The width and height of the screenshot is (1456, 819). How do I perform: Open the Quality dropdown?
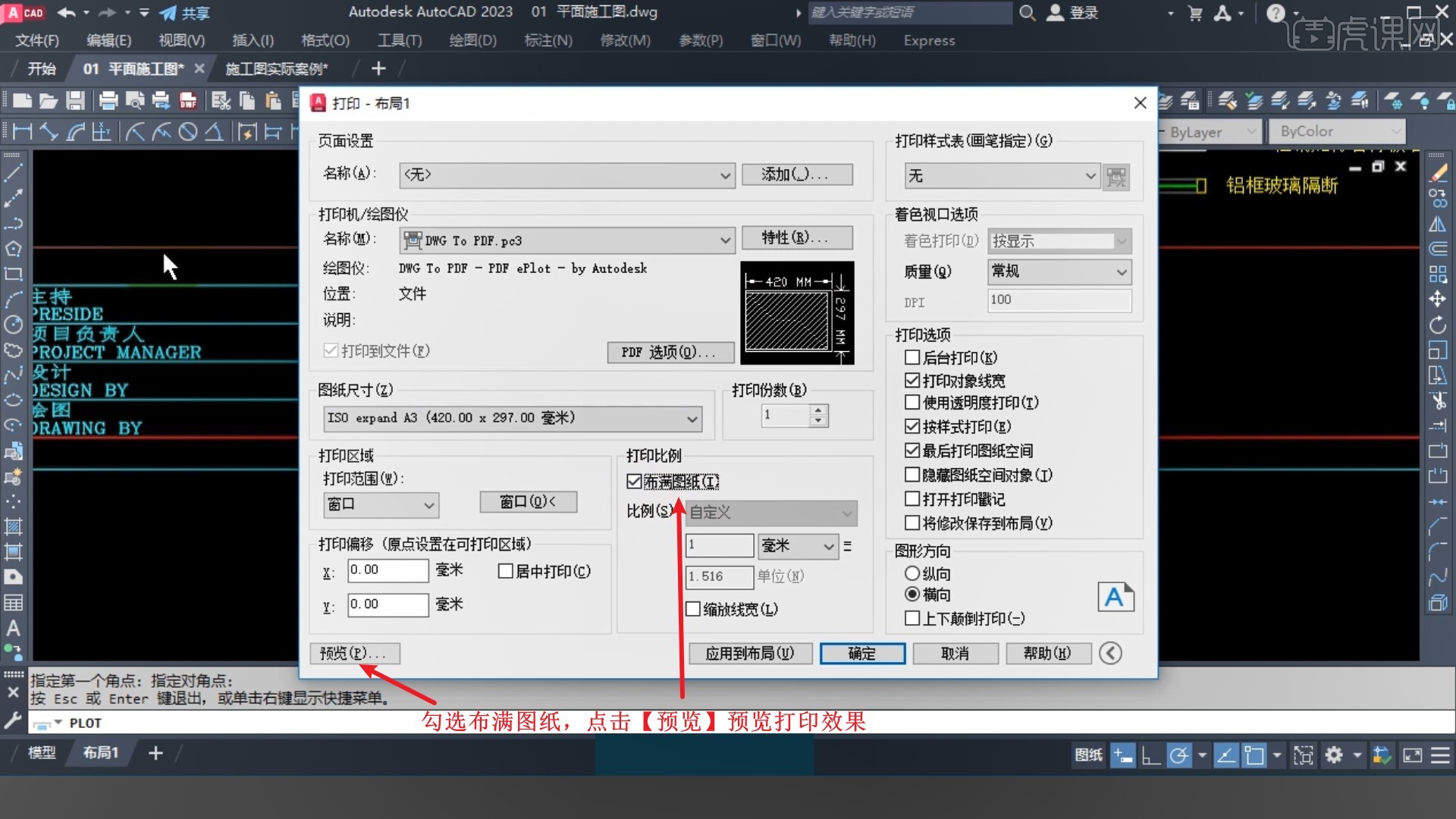(x=1059, y=271)
